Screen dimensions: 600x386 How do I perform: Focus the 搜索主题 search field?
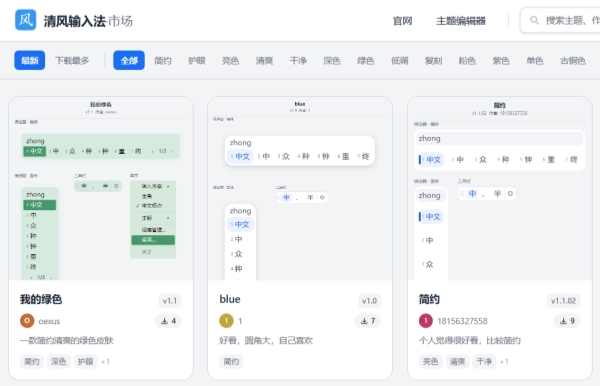click(560, 20)
